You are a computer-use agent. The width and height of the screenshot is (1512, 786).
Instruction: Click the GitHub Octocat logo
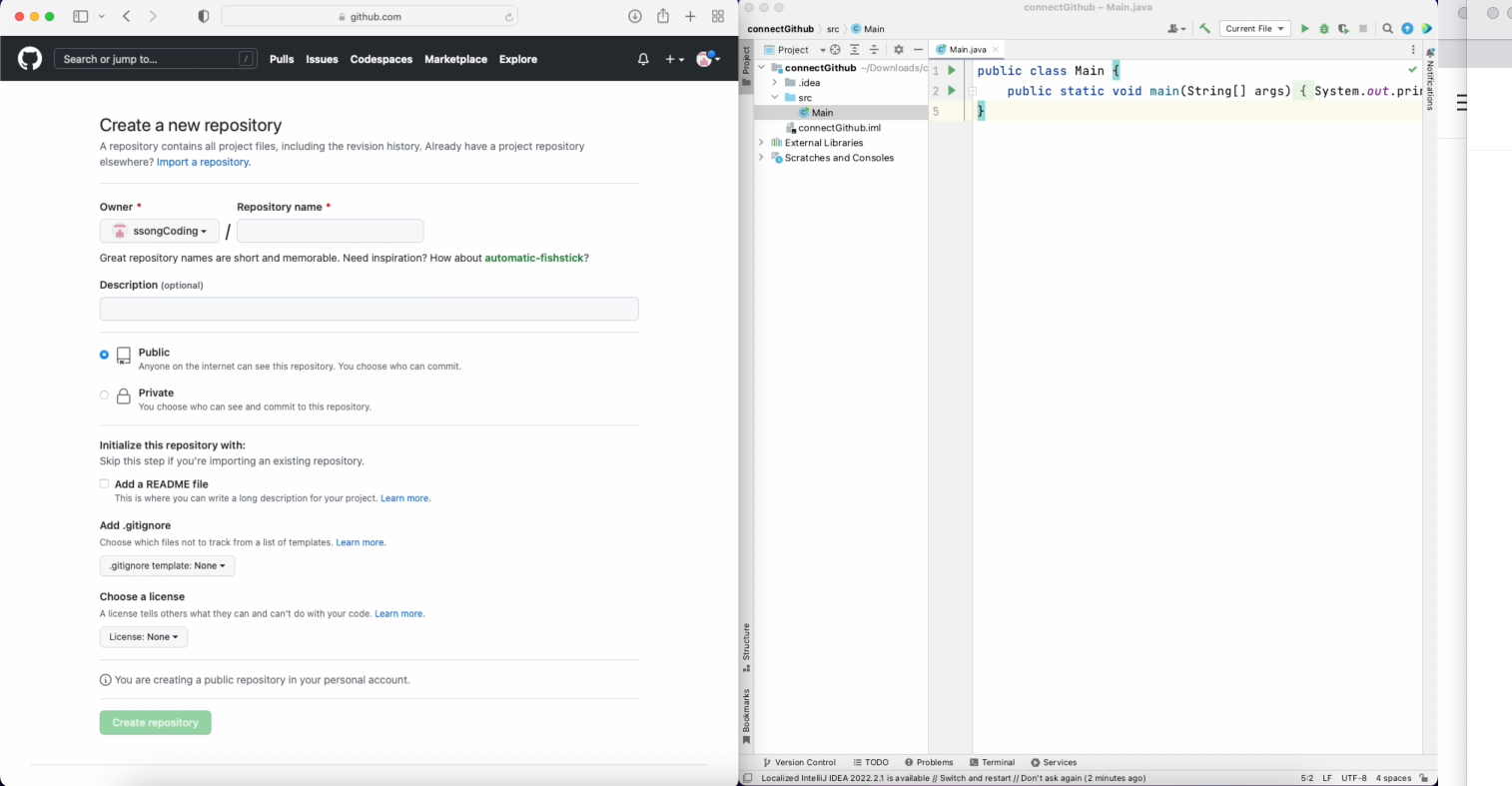click(x=30, y=59)
